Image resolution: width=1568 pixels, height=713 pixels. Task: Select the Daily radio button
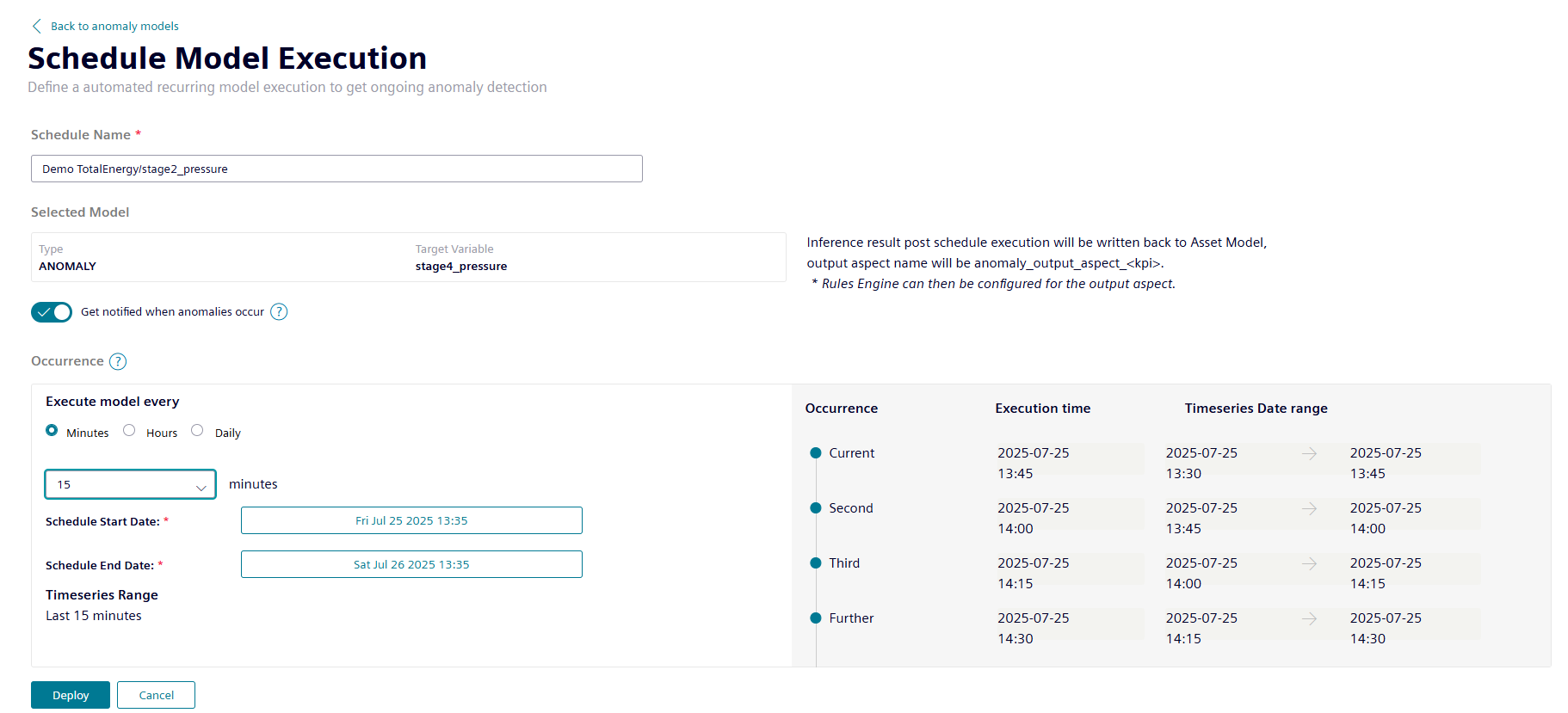click(197, 431)
